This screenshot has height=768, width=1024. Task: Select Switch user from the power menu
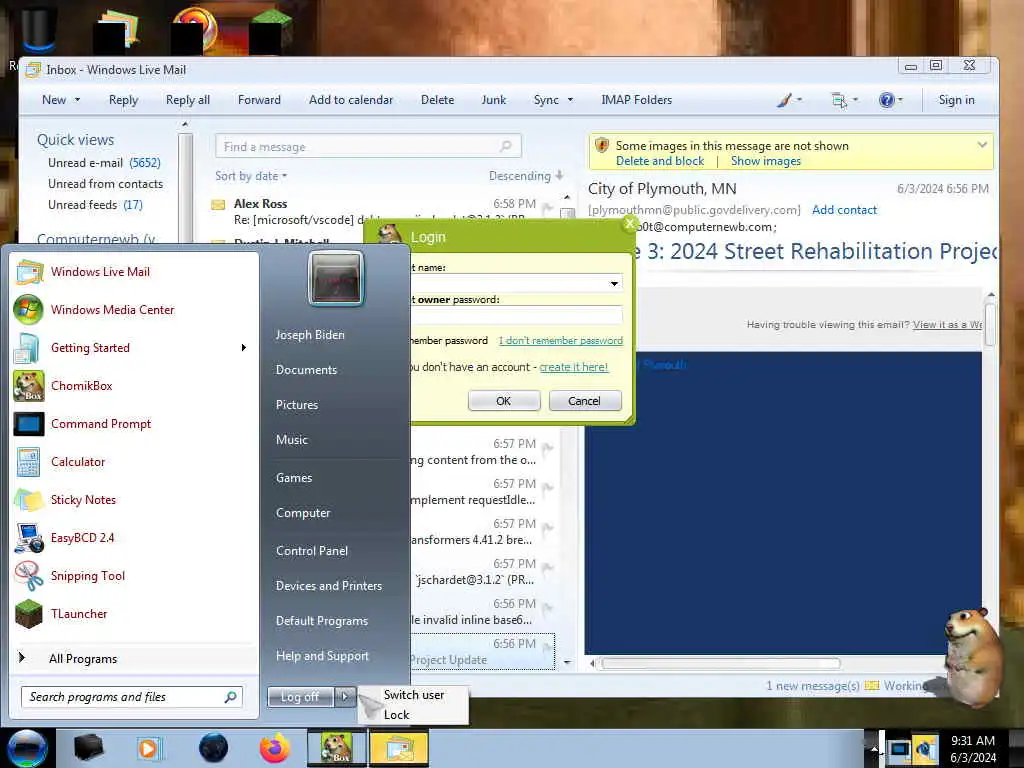pyautogui.click(x=414, y=695)
